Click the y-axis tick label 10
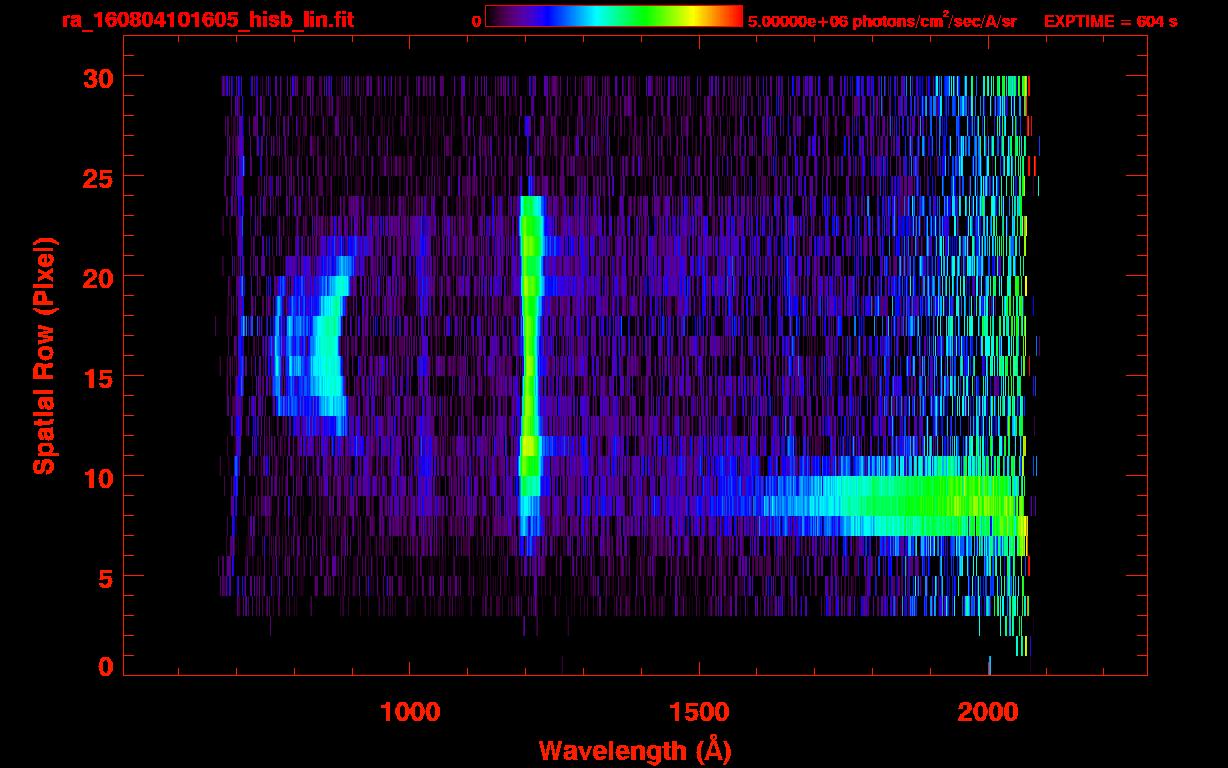This screenshot has width=1228, height=768. click(x=96, y=477)
